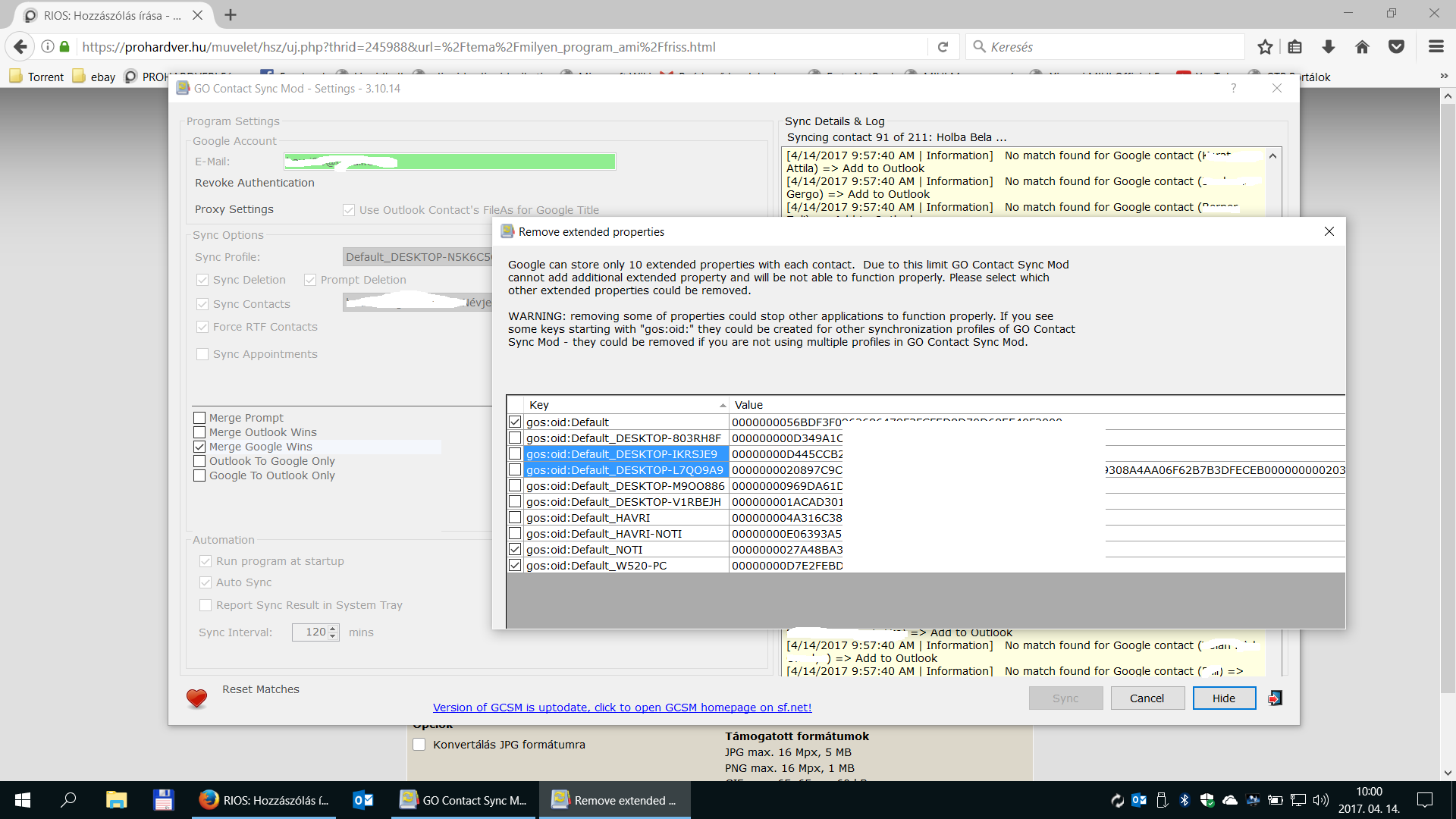
Task: Open the Firefox hamburger menu
Action: pyautogui.click(x=1436, y=47)
